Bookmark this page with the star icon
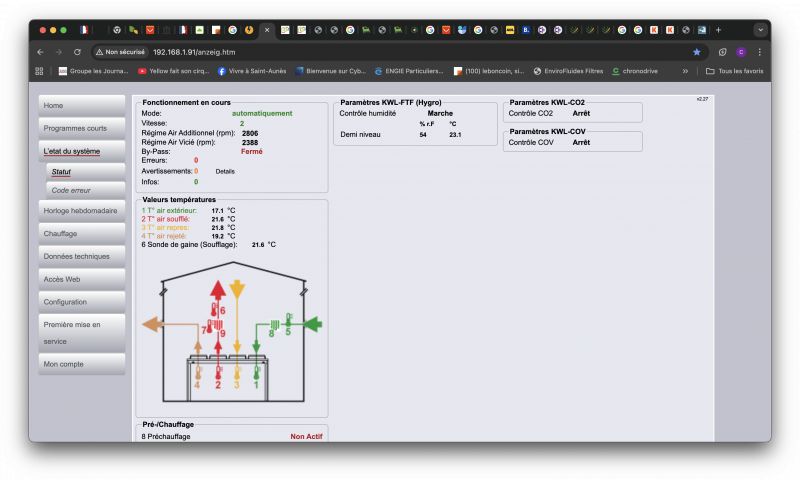Screen dimensions: 800x480 [x=696, y=51]
